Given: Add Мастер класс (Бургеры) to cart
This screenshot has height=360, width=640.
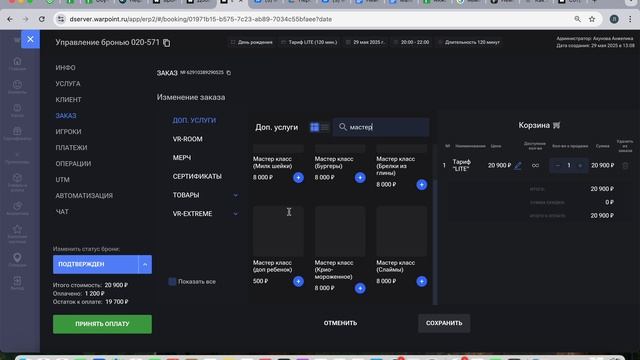Looking at the screenshot, I should [360, 178].
